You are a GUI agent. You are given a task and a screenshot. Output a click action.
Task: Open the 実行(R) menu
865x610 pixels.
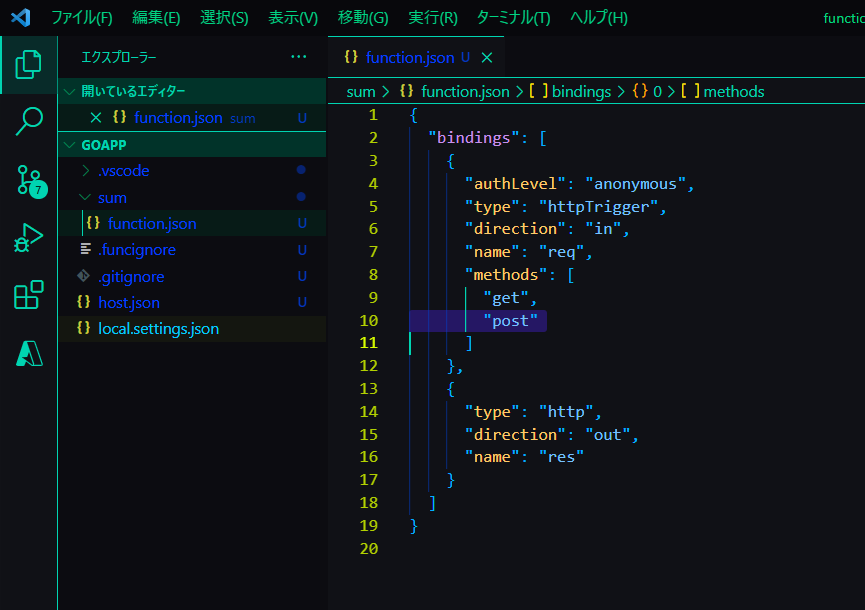(432, 18)
